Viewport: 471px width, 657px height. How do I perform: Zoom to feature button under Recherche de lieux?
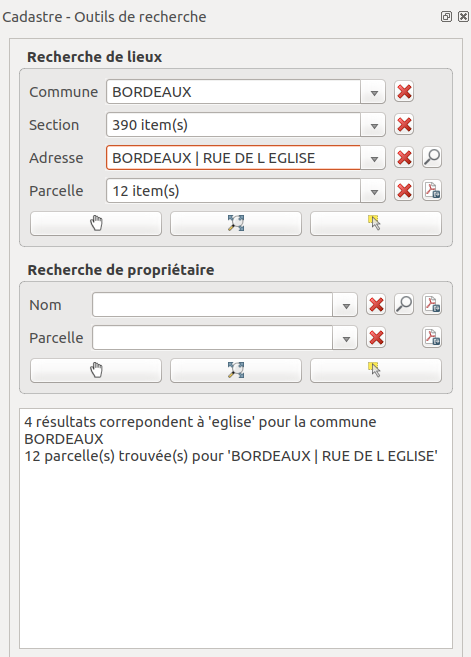[236, 223]
